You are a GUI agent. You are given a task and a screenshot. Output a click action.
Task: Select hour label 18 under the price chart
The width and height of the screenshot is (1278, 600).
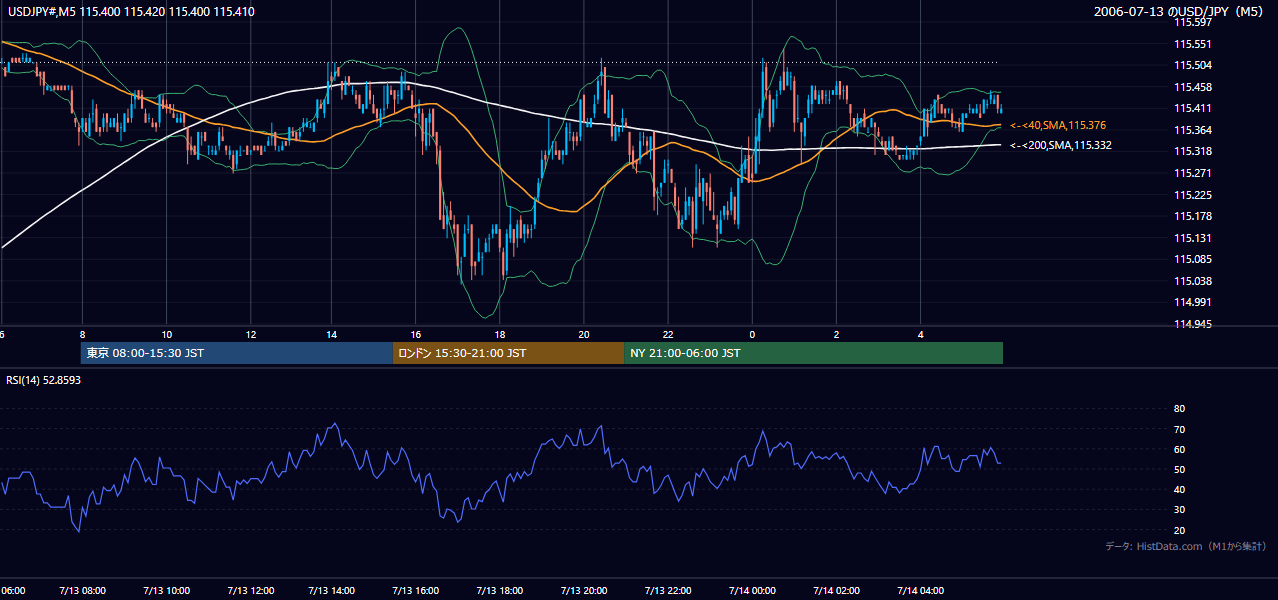500,334
